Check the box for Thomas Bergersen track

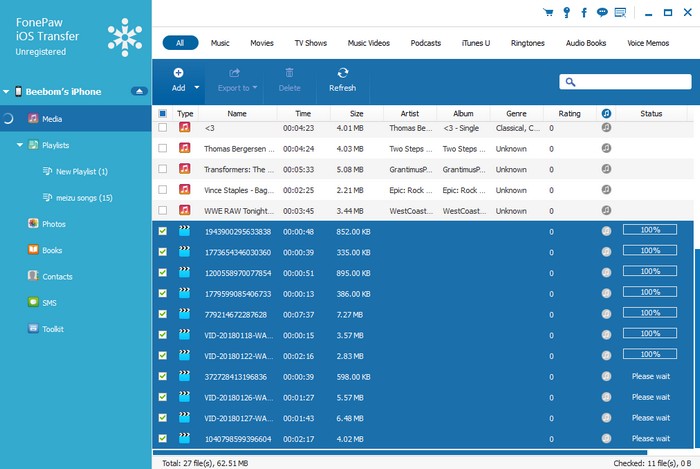(163, 148)
